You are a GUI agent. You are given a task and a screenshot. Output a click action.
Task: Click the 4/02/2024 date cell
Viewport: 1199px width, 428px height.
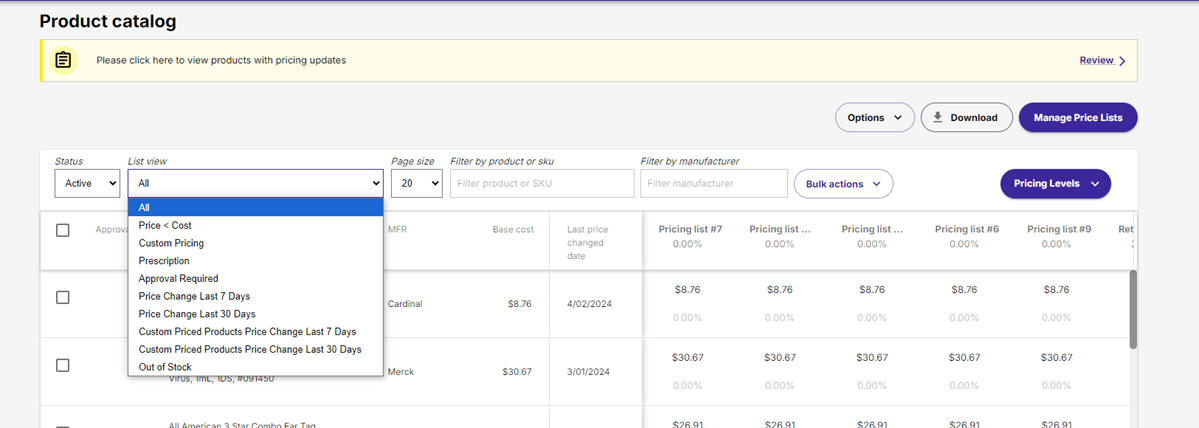(590, 303)
